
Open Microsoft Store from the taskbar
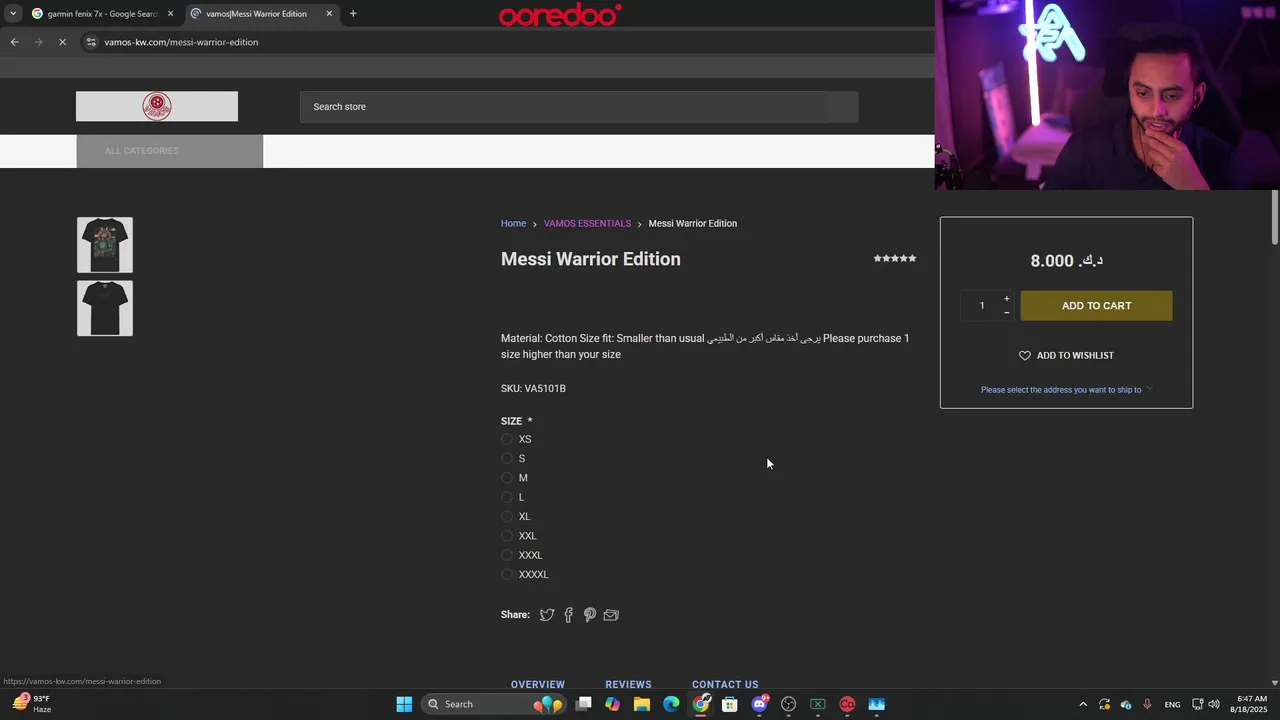[730, 704]
